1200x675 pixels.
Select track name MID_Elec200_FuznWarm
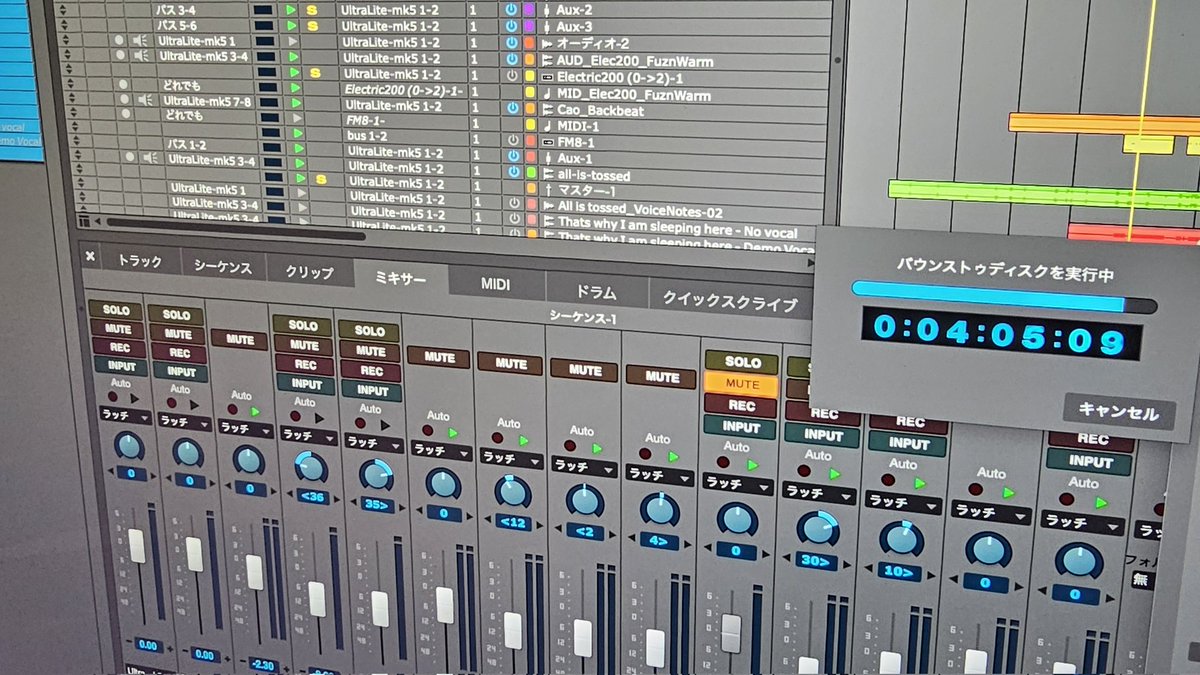634,95
